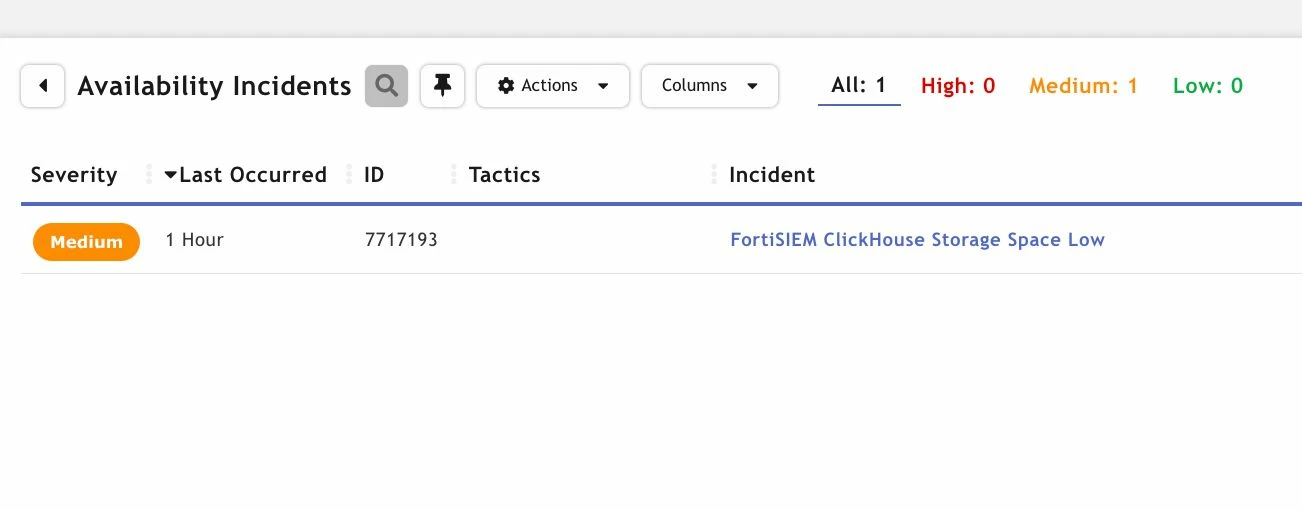Click the column handle left of Incident header
This screenshot has height=510, width=1302.
click(714, 175)
